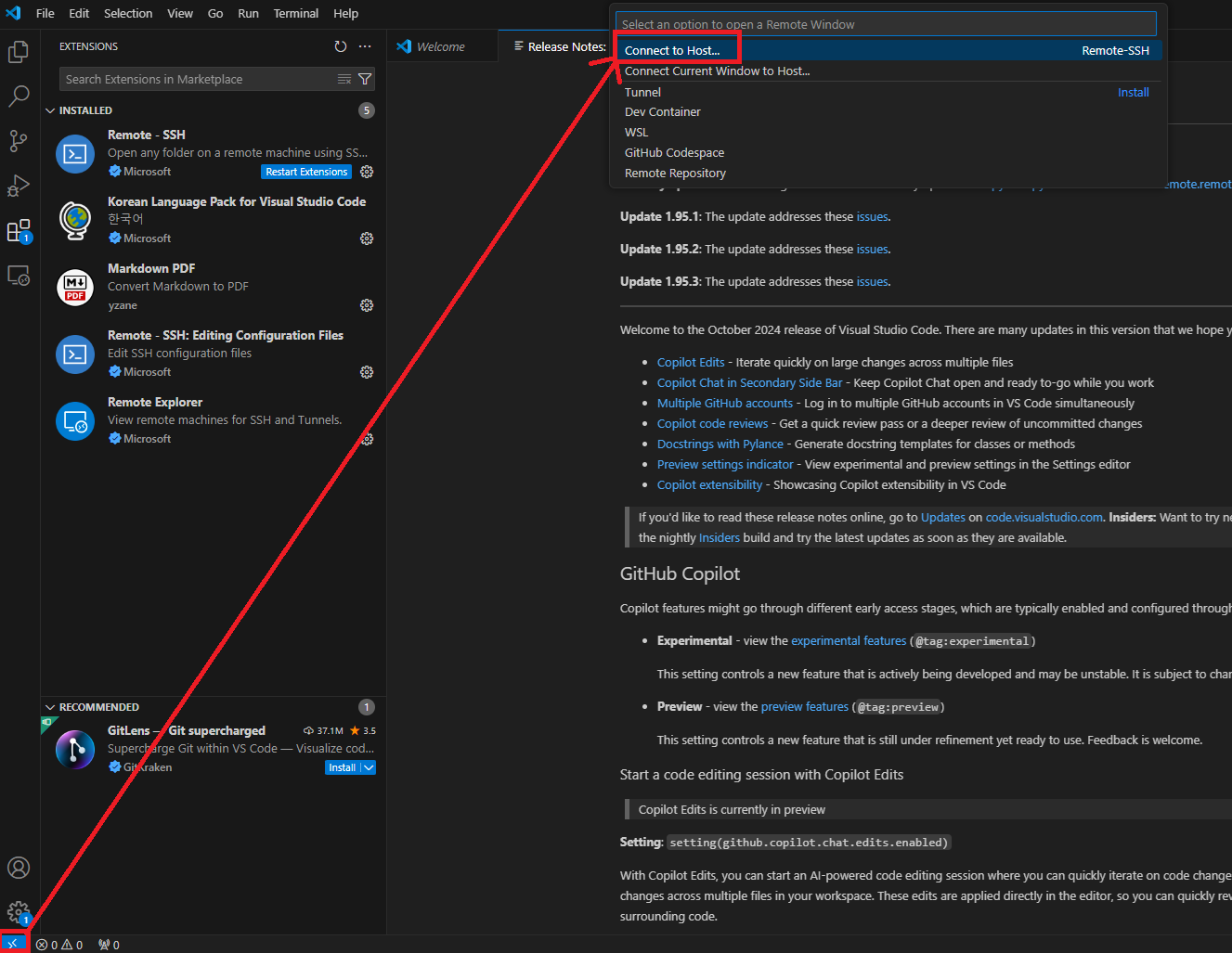Open the Explorer view in activity bar
This screenshot has height=953, width=1232.
click(x=19, y=52)
